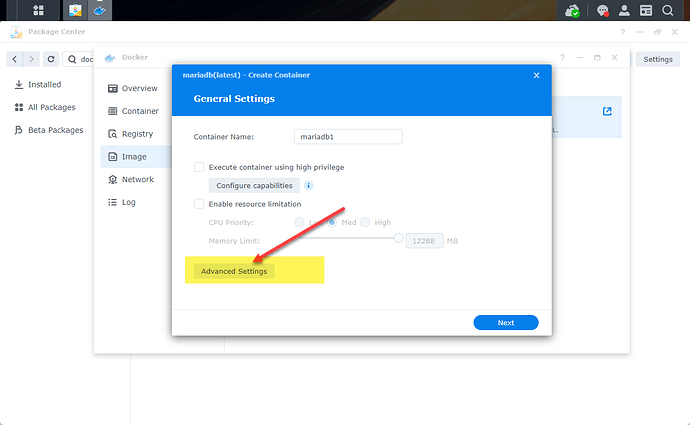Click the Memory Limit slider handle
690x425 pixels.
tap(398, 238)
